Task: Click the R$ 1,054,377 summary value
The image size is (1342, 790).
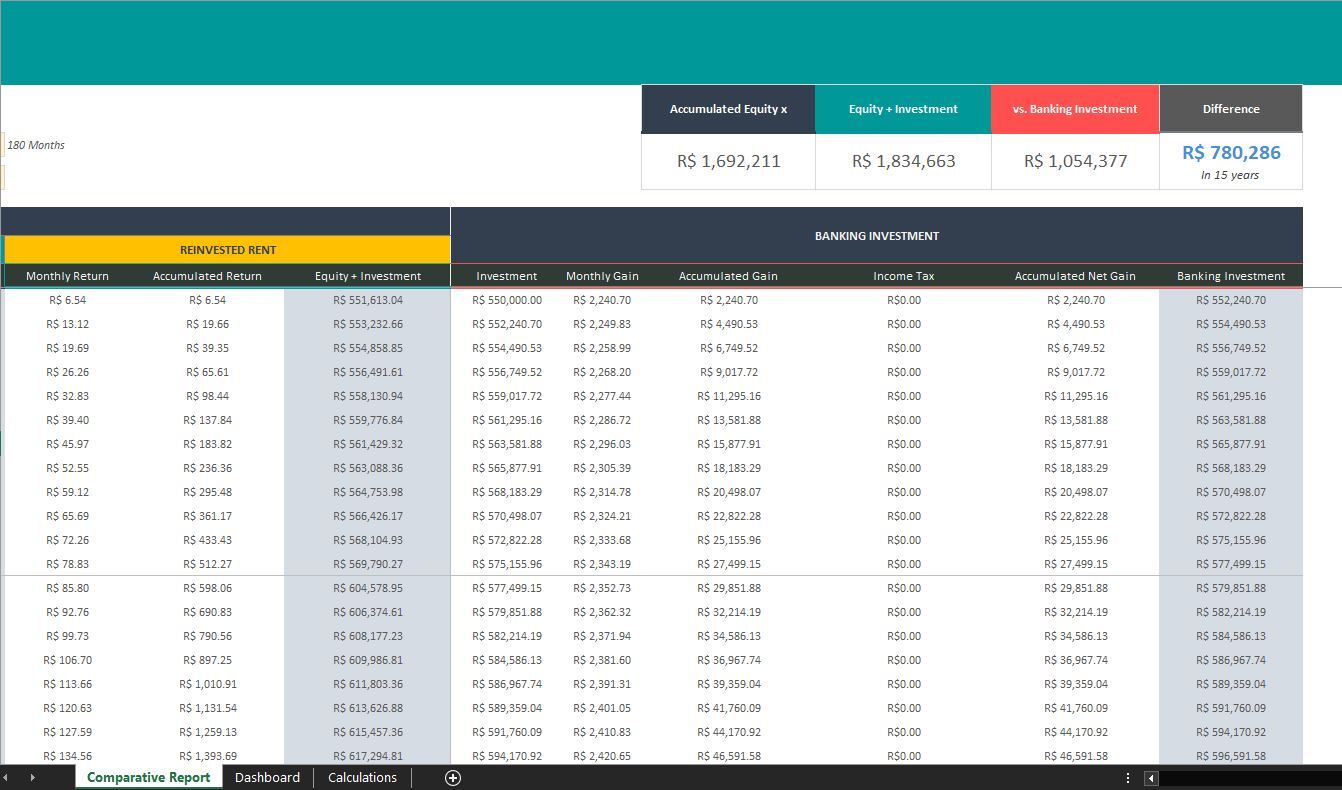Action: pyautogui.click(x=1075, y=161)
